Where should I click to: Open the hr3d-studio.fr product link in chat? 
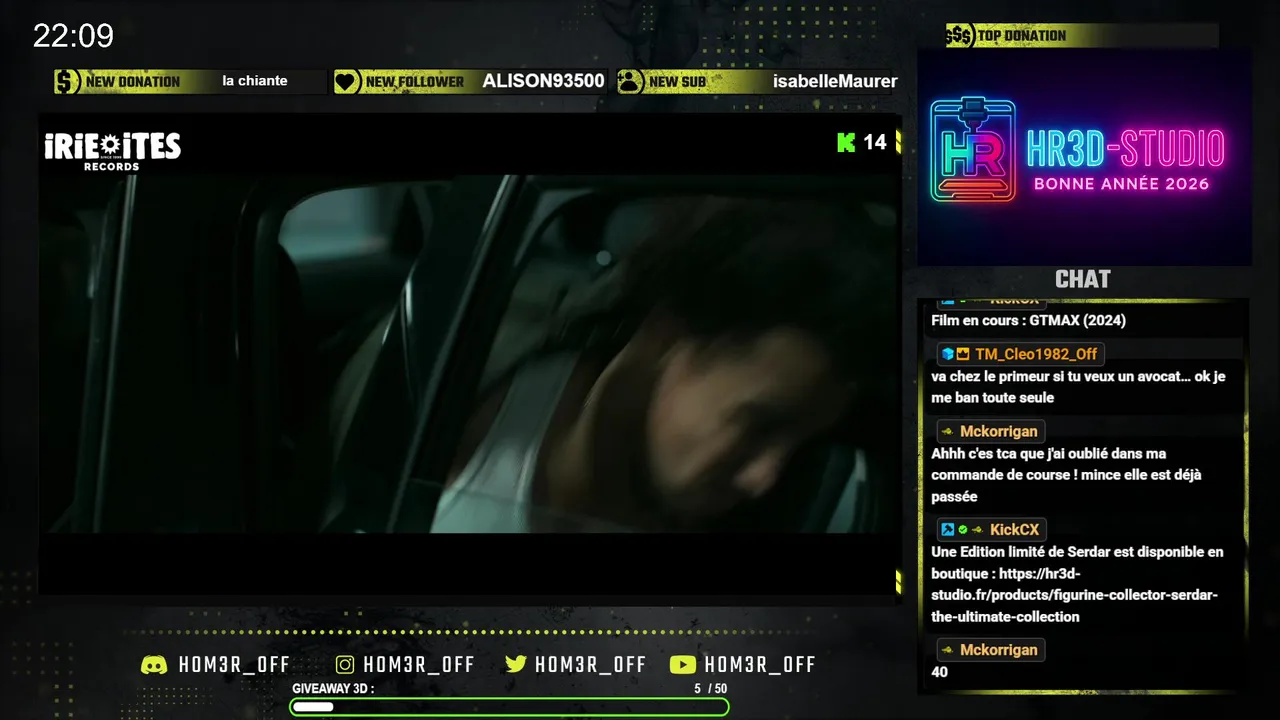coord(1075,595)
